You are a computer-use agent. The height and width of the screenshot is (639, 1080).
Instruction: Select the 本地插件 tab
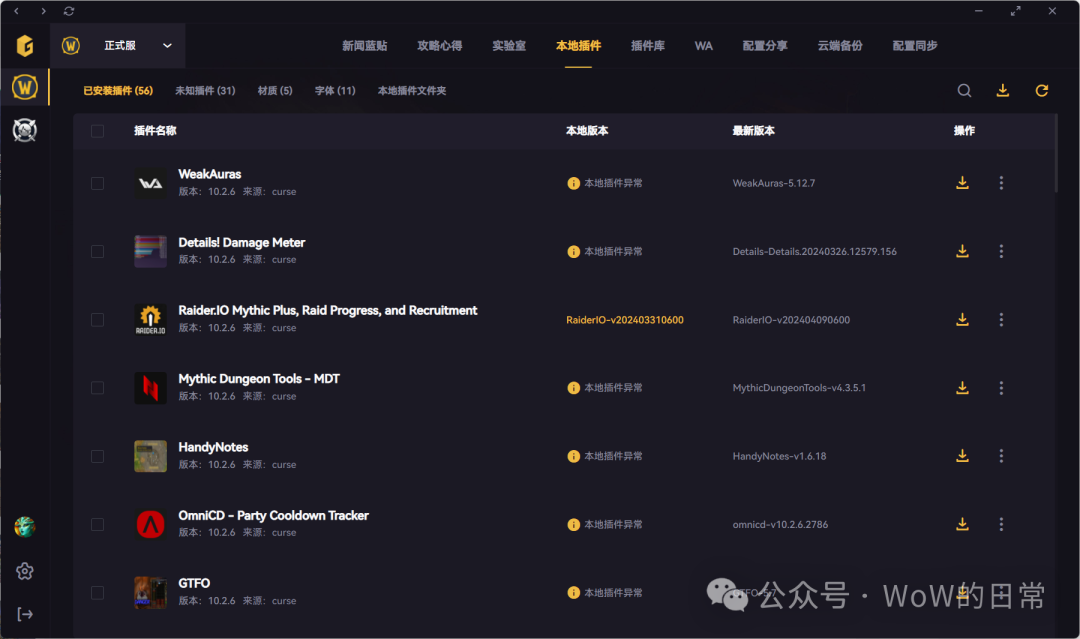point(579,45)
